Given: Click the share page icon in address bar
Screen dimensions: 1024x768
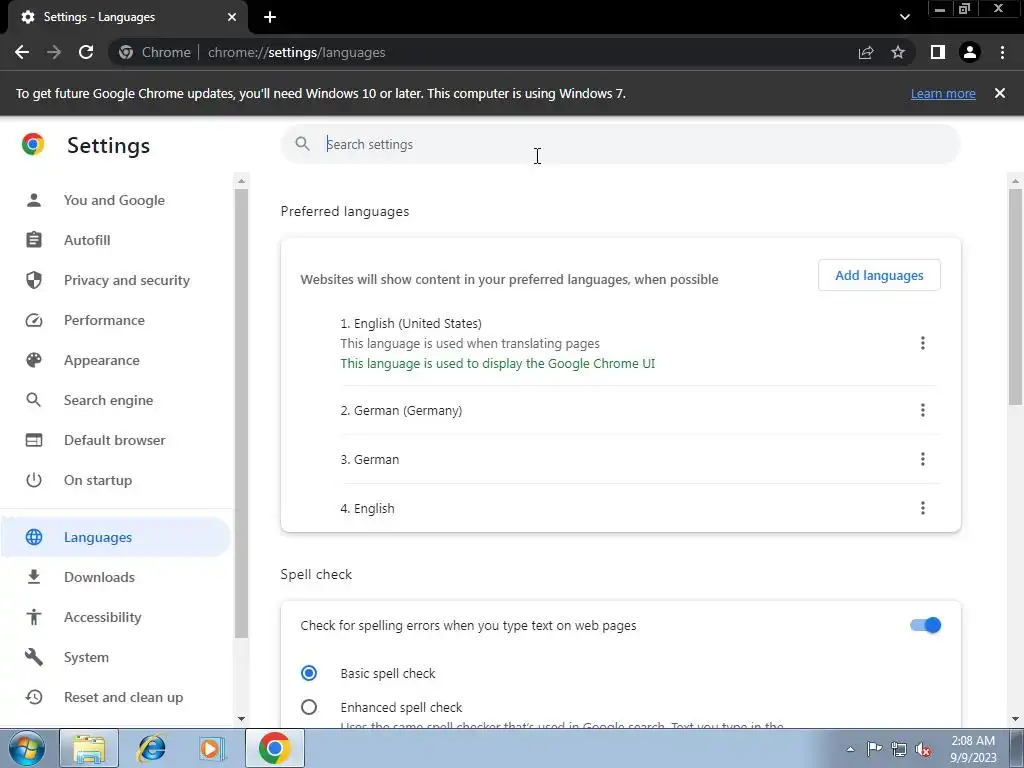Looking at the screenshot, I should click(x=866, y=52).
